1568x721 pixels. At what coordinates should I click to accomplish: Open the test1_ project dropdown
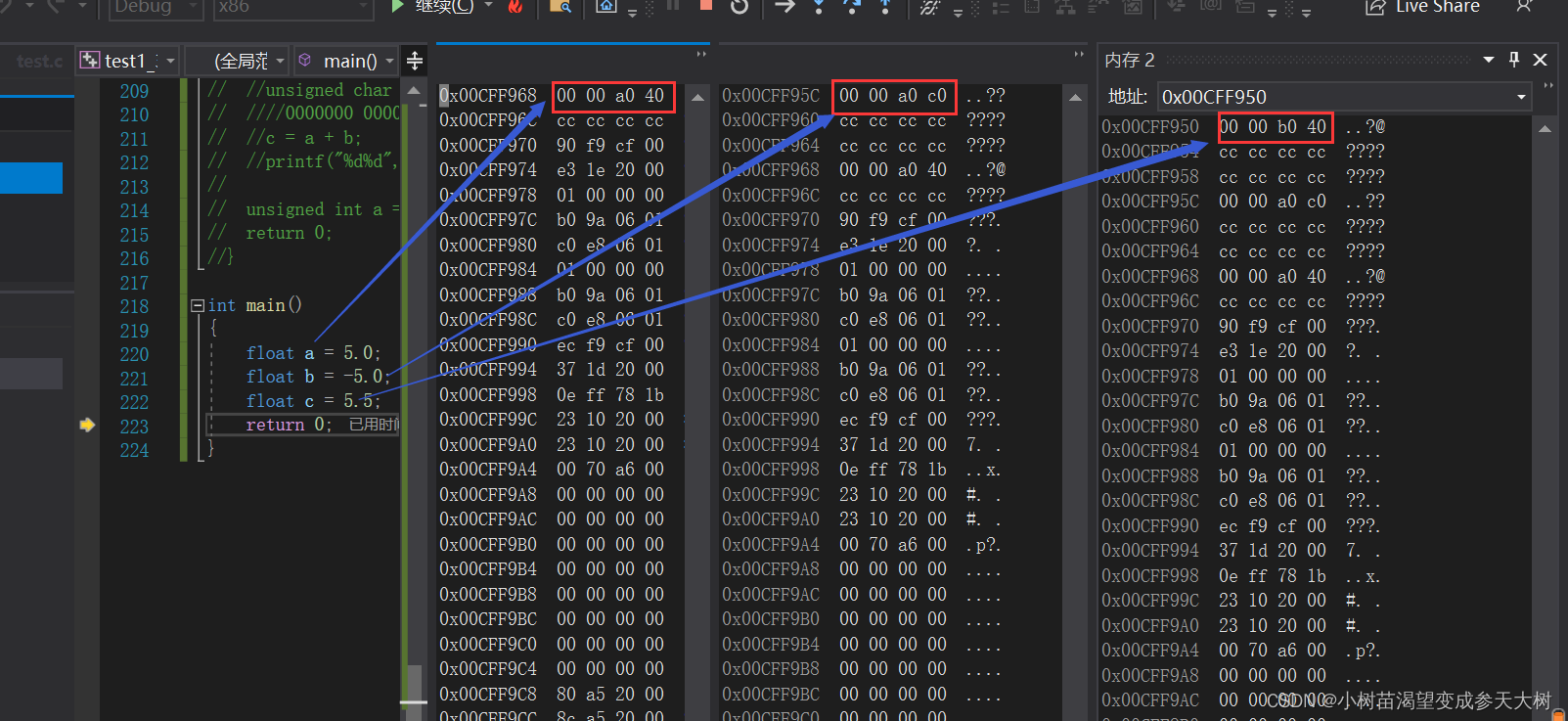pyautogui.click(x=129, y=61)
